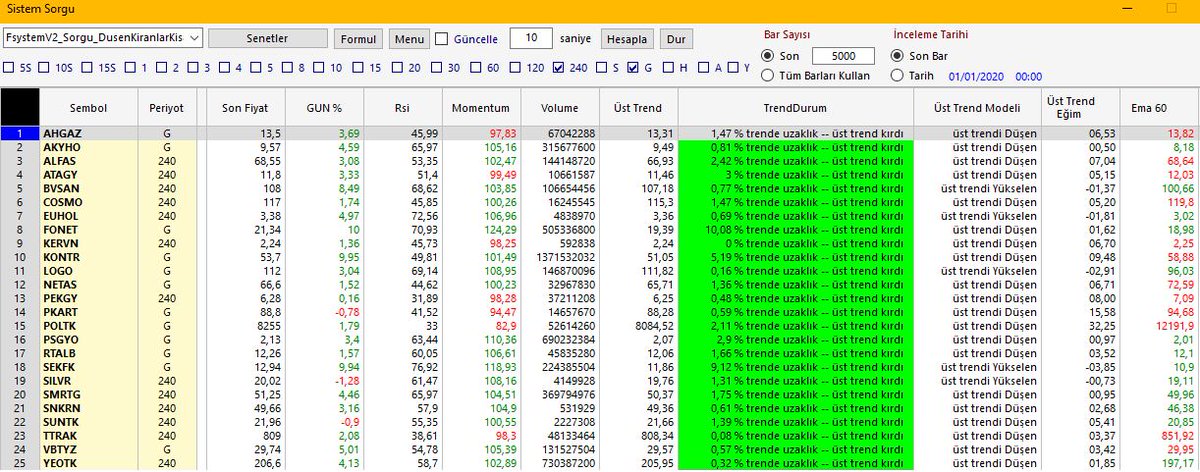
Task: Select the ALFAS symbol cell
Action: (88, 160)
